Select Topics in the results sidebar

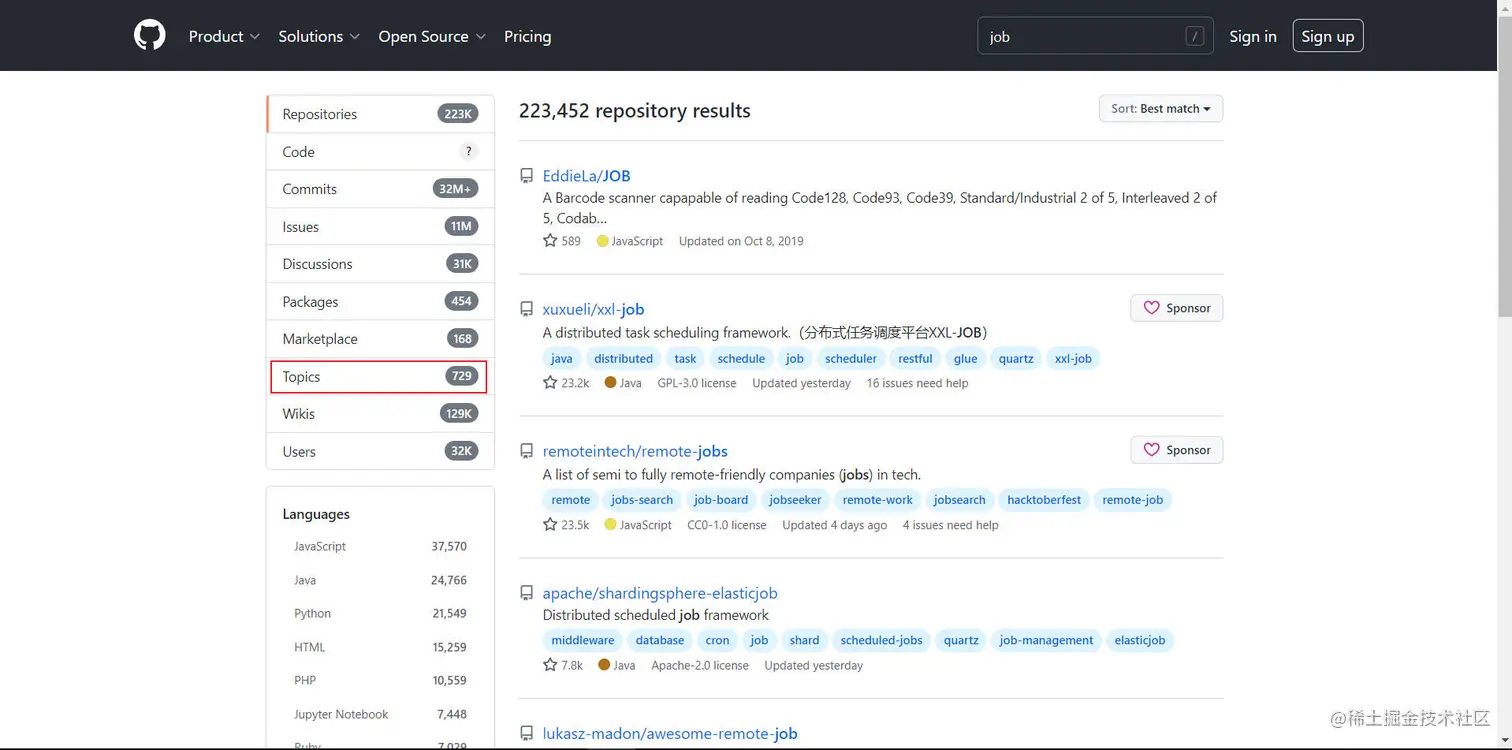[x=378, y=377]
